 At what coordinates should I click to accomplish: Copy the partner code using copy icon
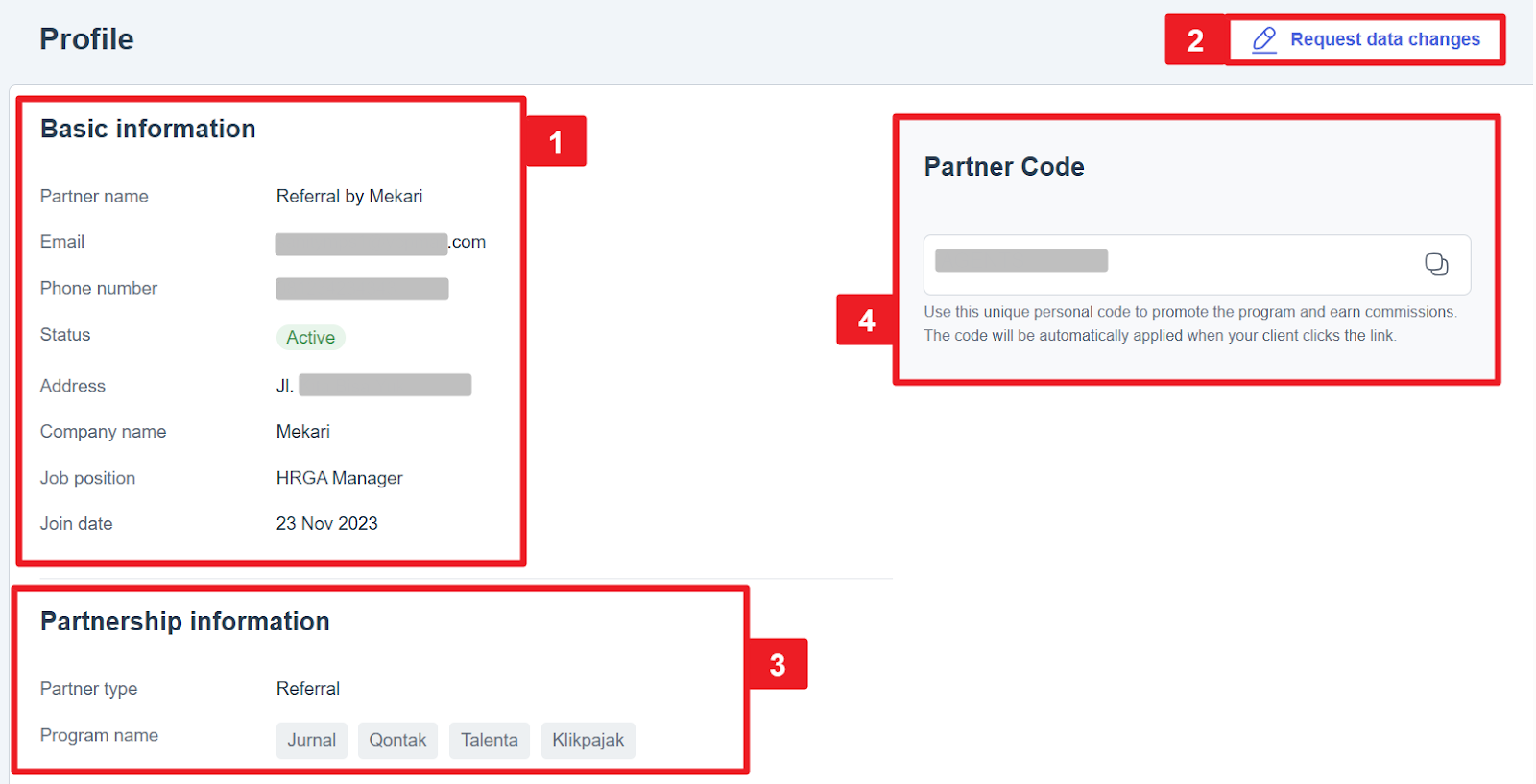[x=1436, y=265]
